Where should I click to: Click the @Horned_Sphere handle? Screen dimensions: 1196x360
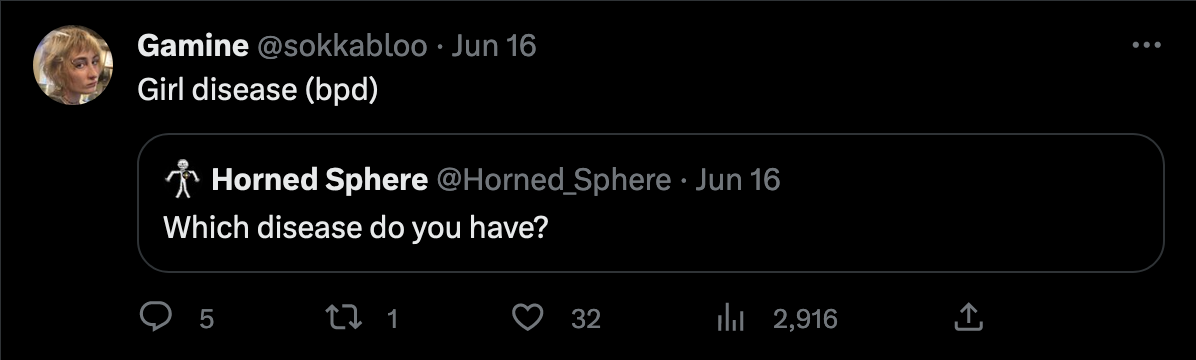(x=554, y=181)
